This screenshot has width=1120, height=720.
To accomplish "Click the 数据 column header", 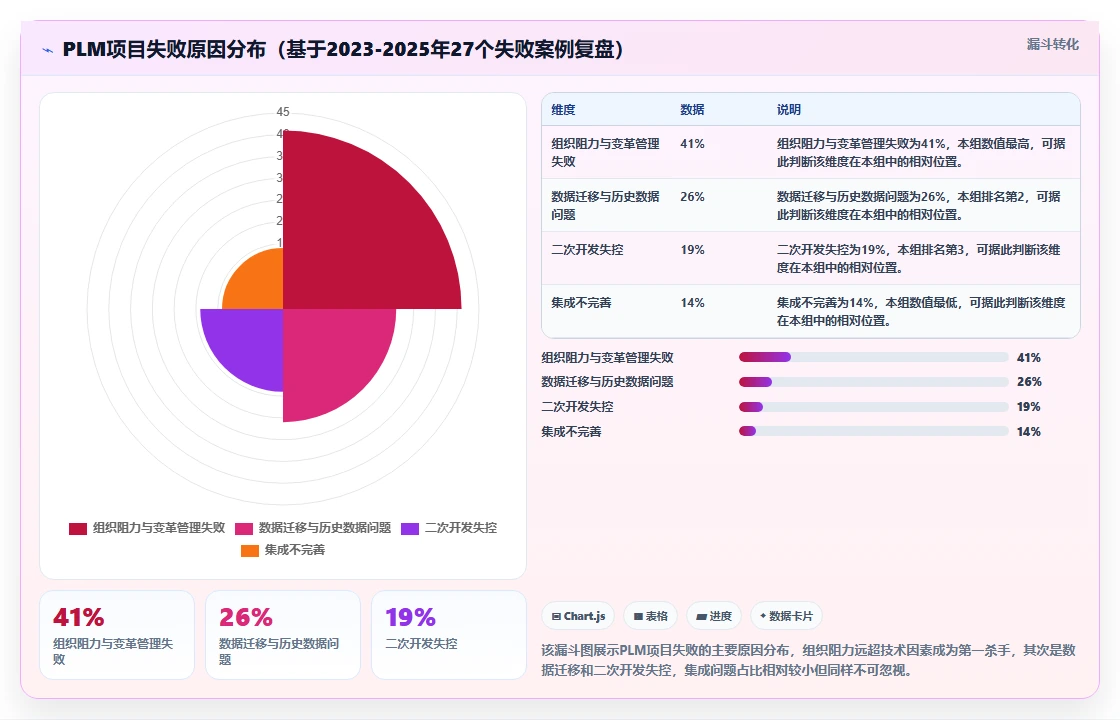I will click(x=692, y=110).
